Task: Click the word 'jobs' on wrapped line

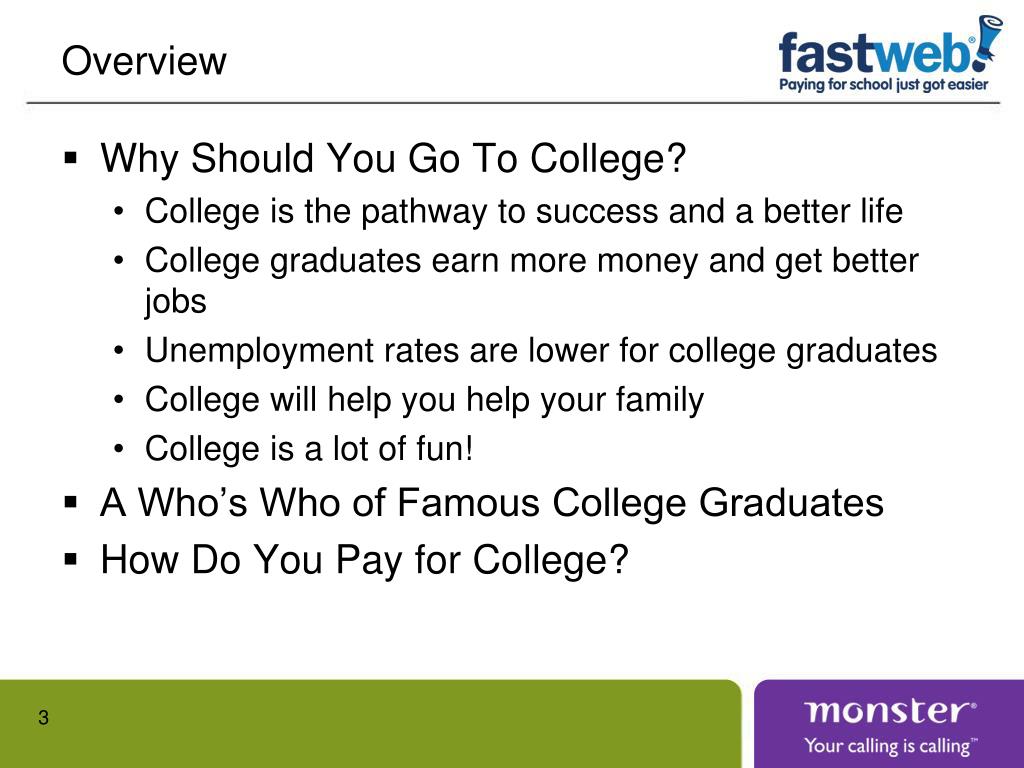Action: (x=176, y=302)
